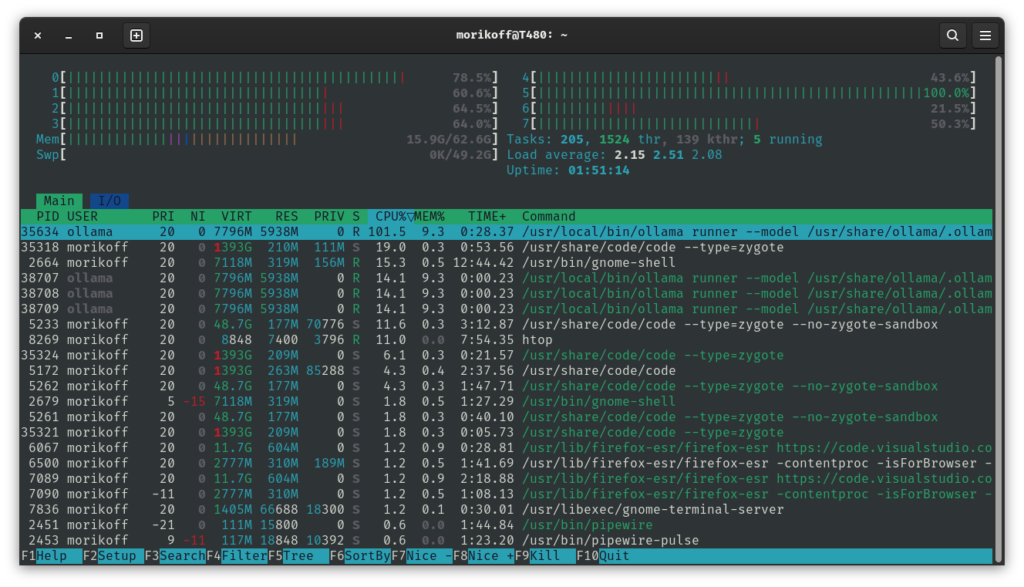Click the Mem usage meter

(267, 139)
